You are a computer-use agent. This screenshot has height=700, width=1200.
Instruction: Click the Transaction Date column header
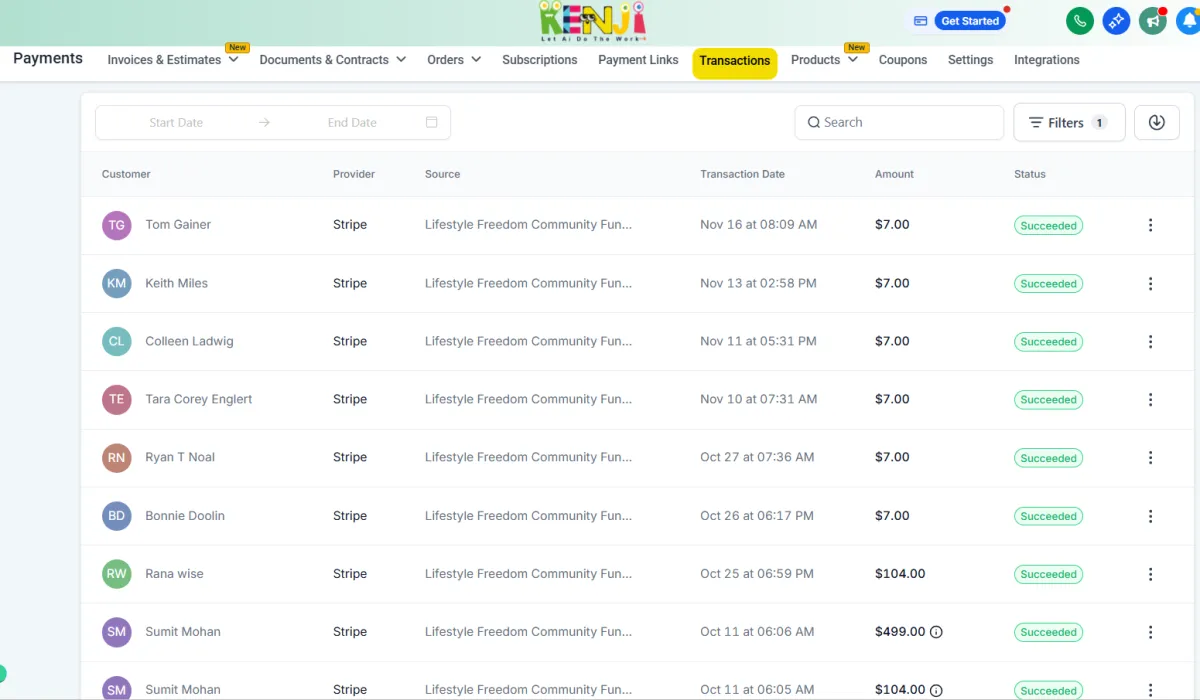[x=742, y=174]
